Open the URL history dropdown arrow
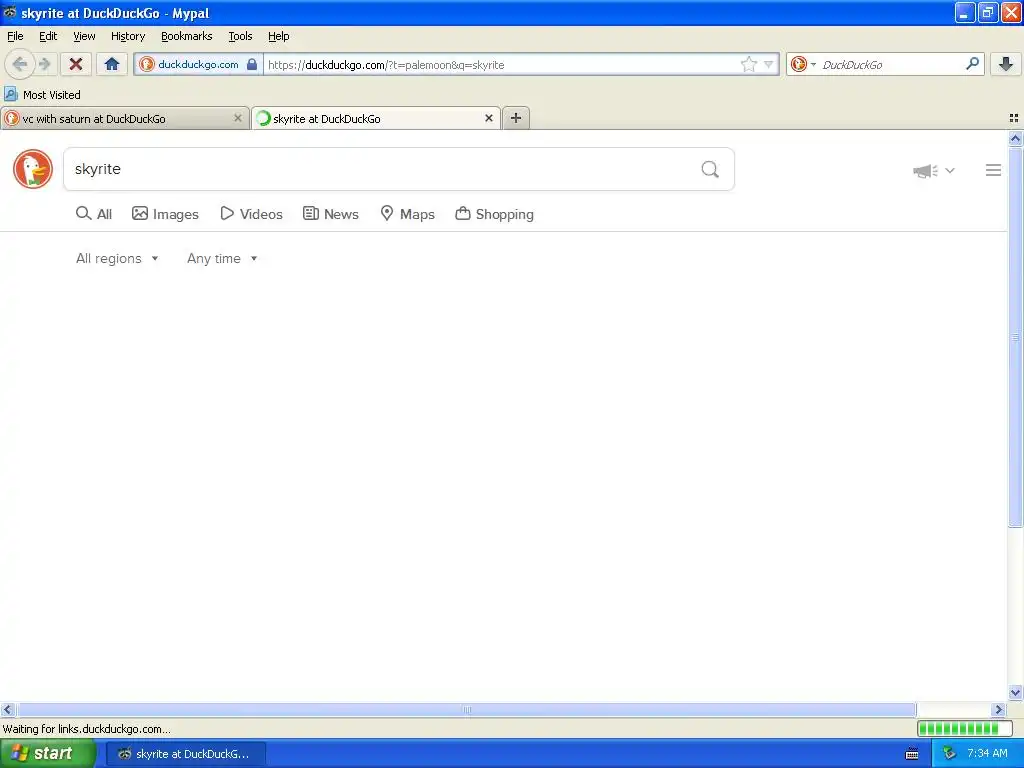Screen dimensions: 1024x768 tap(769, 64)
